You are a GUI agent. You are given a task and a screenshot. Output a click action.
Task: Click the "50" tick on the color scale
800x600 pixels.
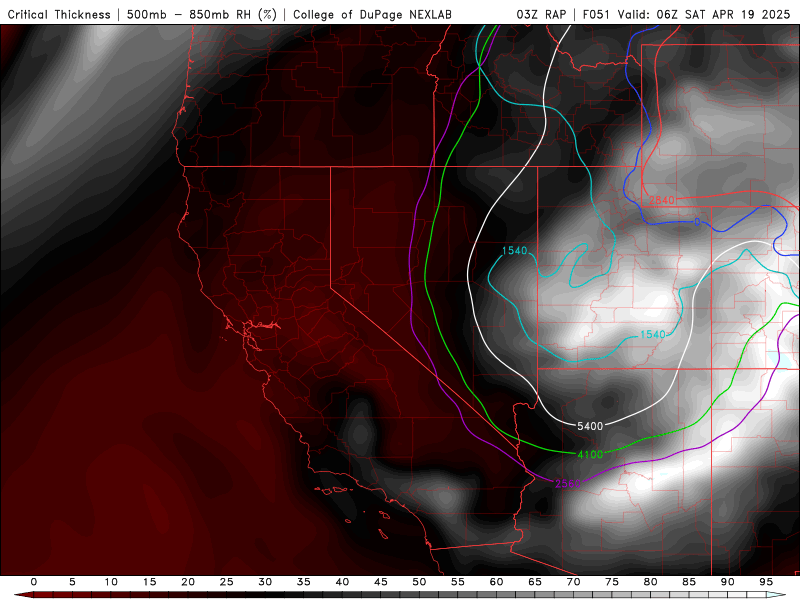click(x=419, y=582)
